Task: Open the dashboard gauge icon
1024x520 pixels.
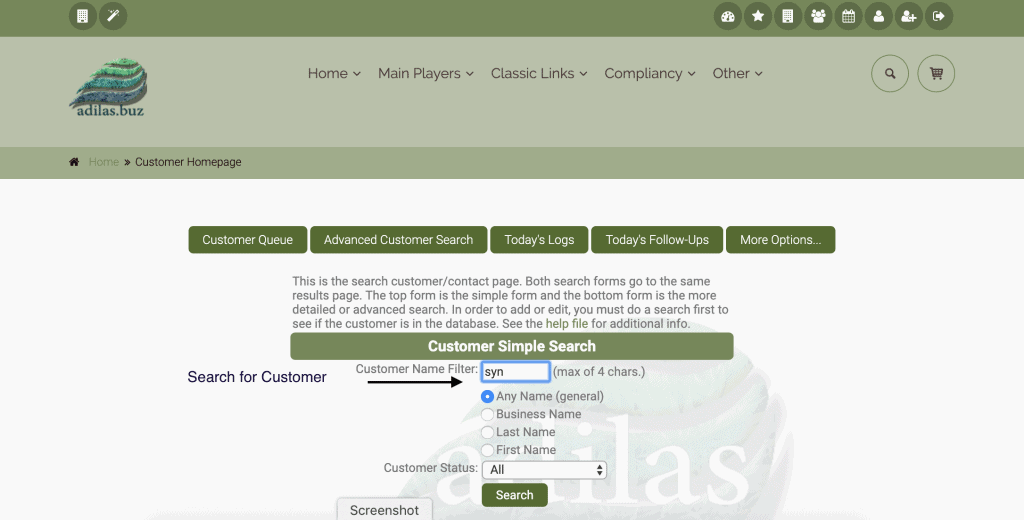Action: tap(728, 16)
